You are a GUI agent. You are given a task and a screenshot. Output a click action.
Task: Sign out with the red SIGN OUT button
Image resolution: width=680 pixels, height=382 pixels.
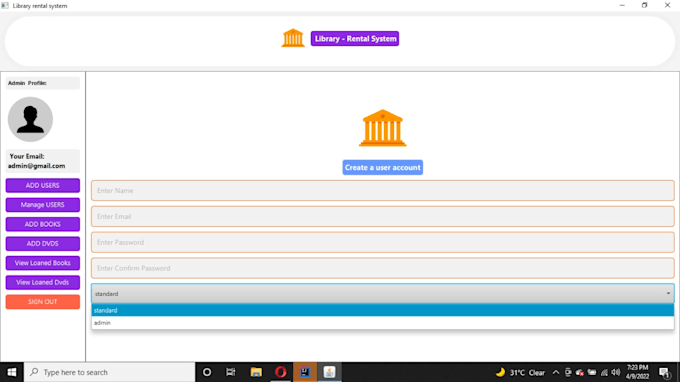point(42,302)
